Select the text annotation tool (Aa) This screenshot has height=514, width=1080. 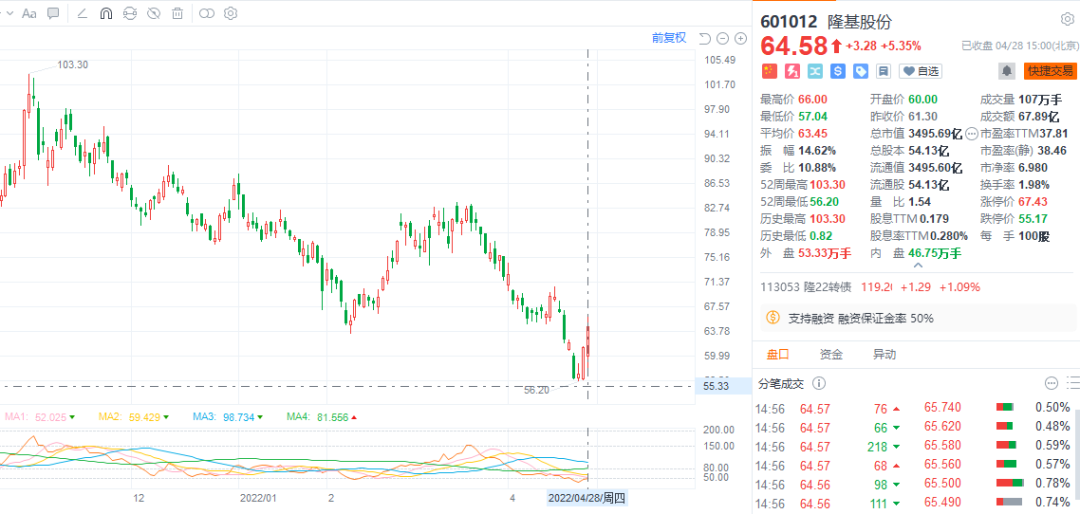pyautogui.click(x=29, y=13)
